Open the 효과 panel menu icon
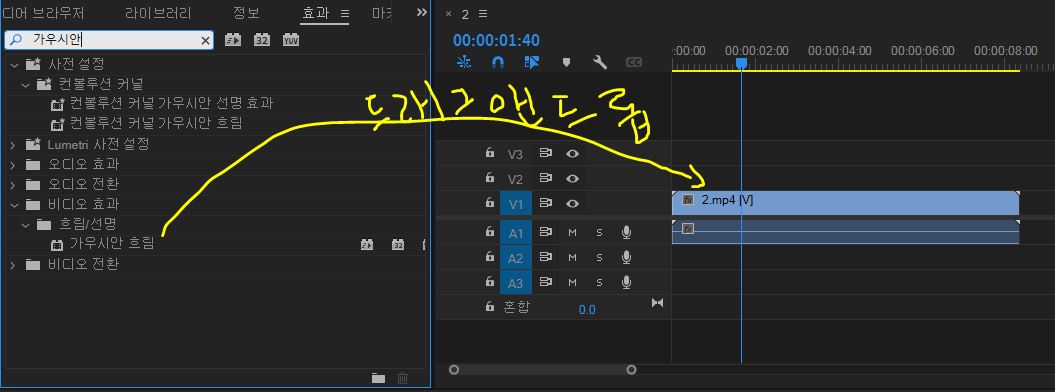1055x392 pixels. coord(344,13)
